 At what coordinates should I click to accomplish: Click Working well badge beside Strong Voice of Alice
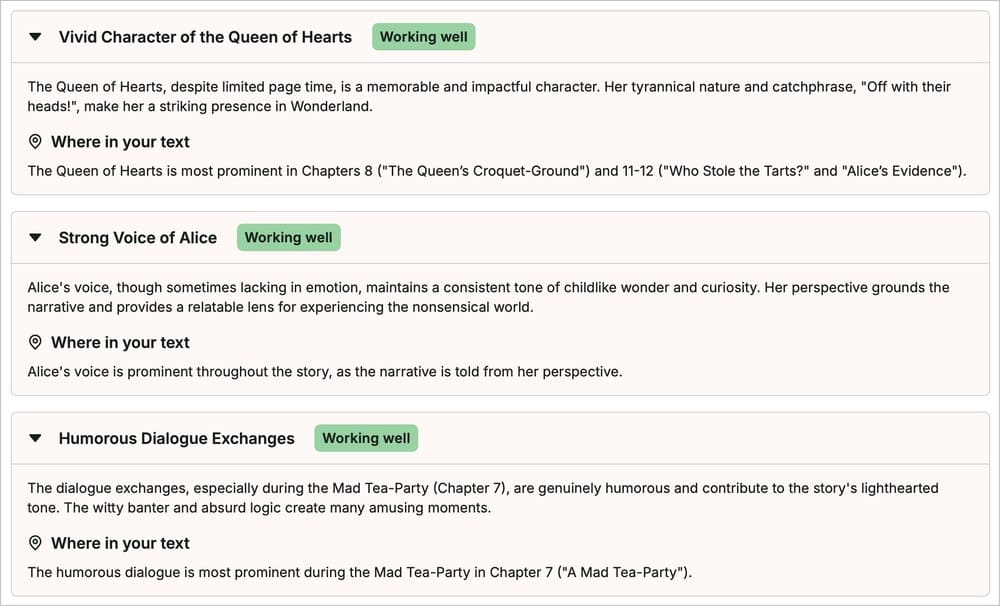[x=289, y=237]
